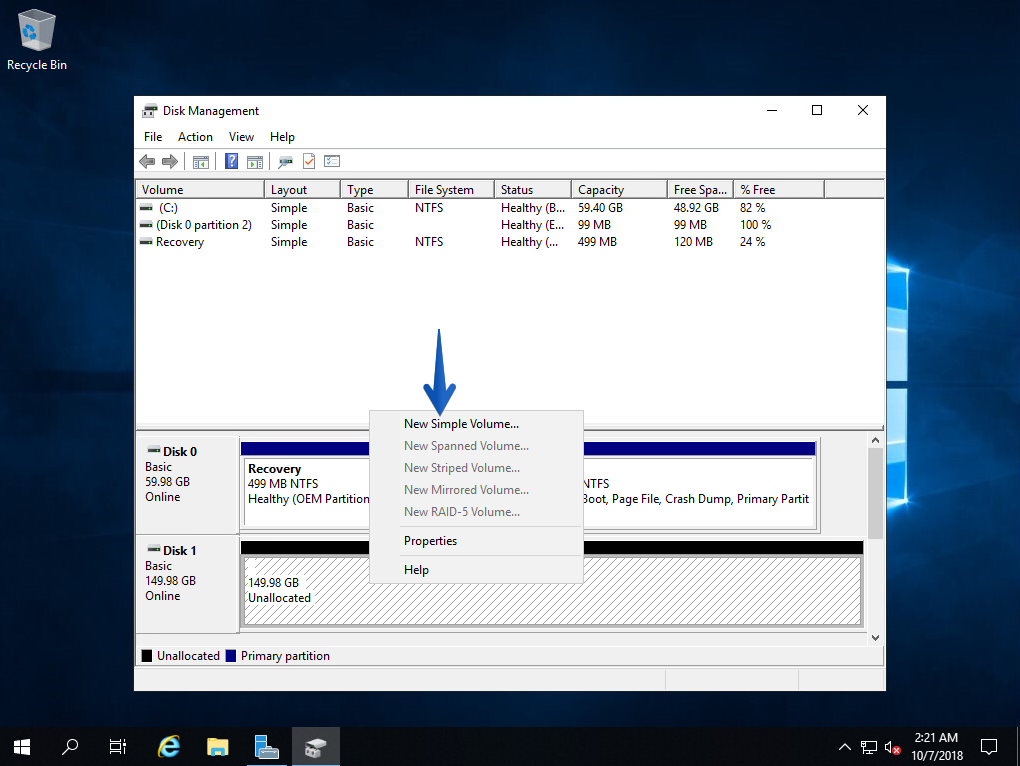Click the checklist settings toolbar icon
This screenshot has height=766, width=1020.
[332, 161]
